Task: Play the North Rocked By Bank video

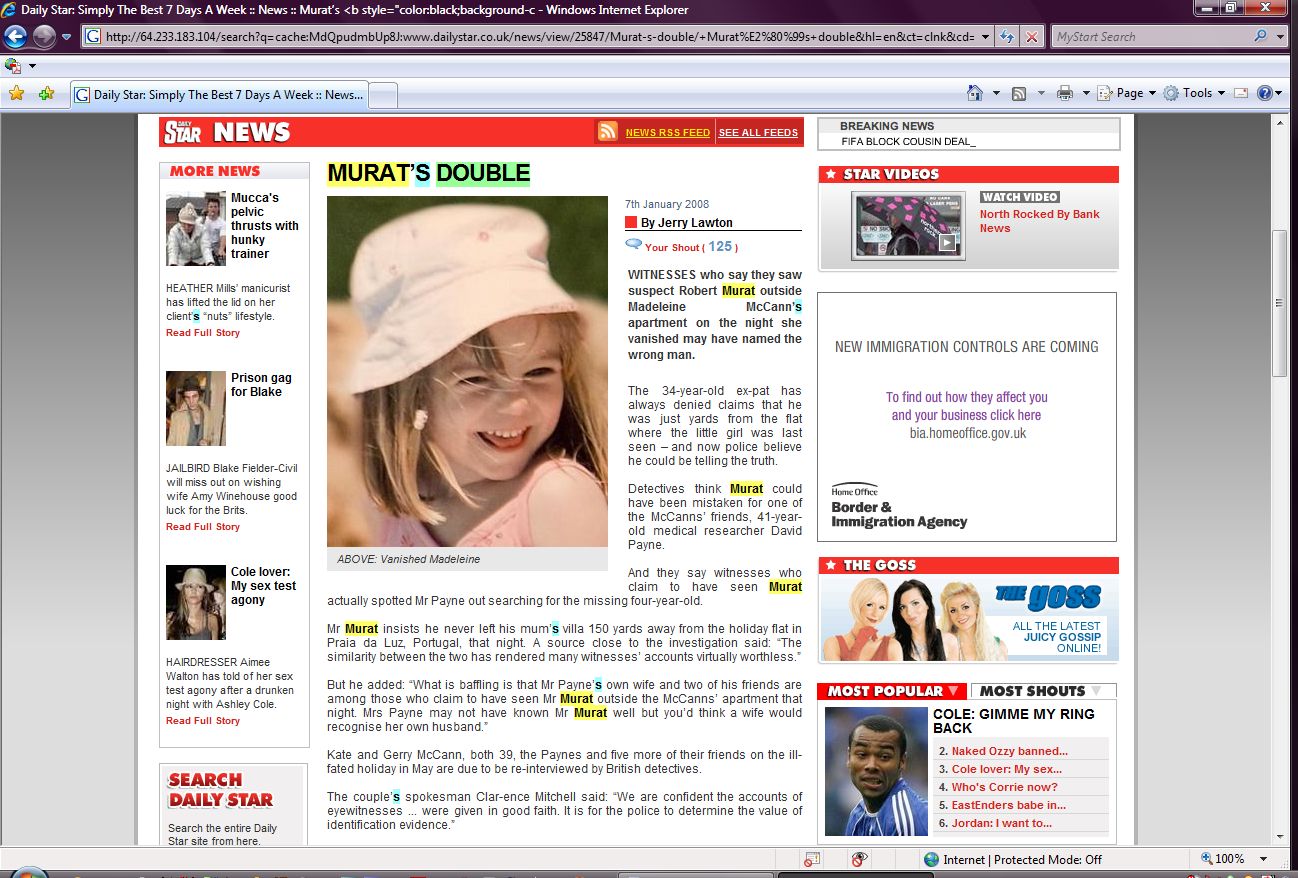Action: point(908,226)
